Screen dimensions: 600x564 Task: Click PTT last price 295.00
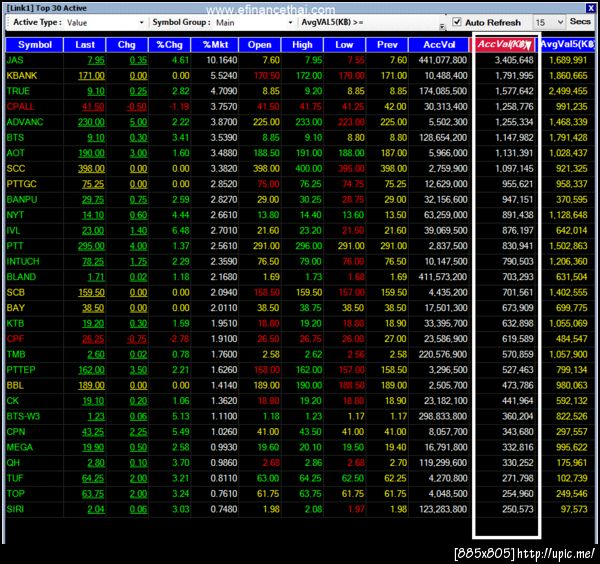(x=91, y=246)
